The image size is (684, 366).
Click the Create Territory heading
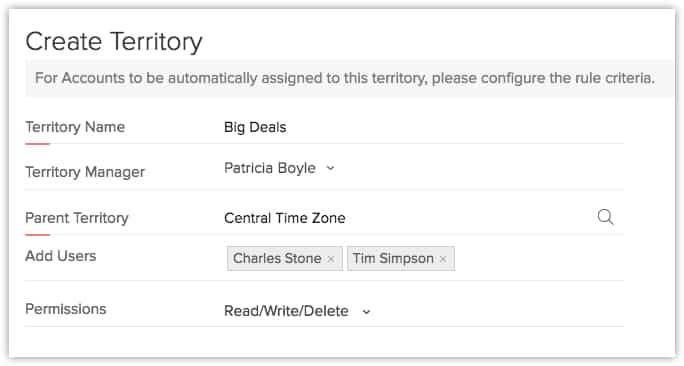click(x=114, y=42)
